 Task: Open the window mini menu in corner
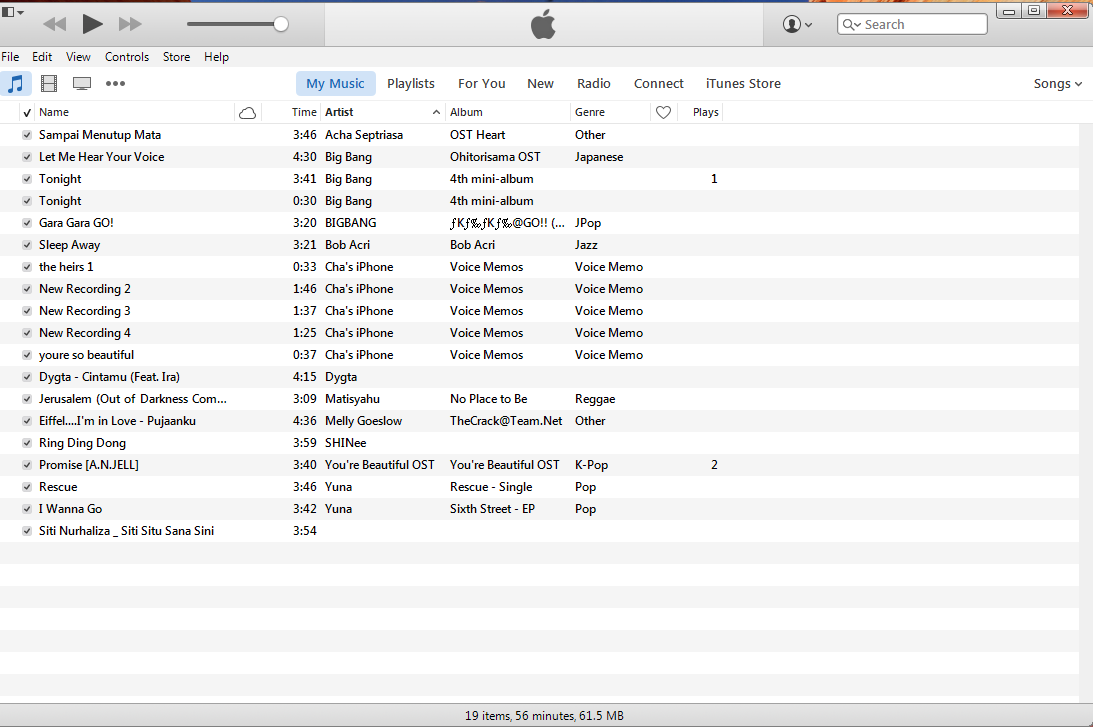tap(13, 12)
